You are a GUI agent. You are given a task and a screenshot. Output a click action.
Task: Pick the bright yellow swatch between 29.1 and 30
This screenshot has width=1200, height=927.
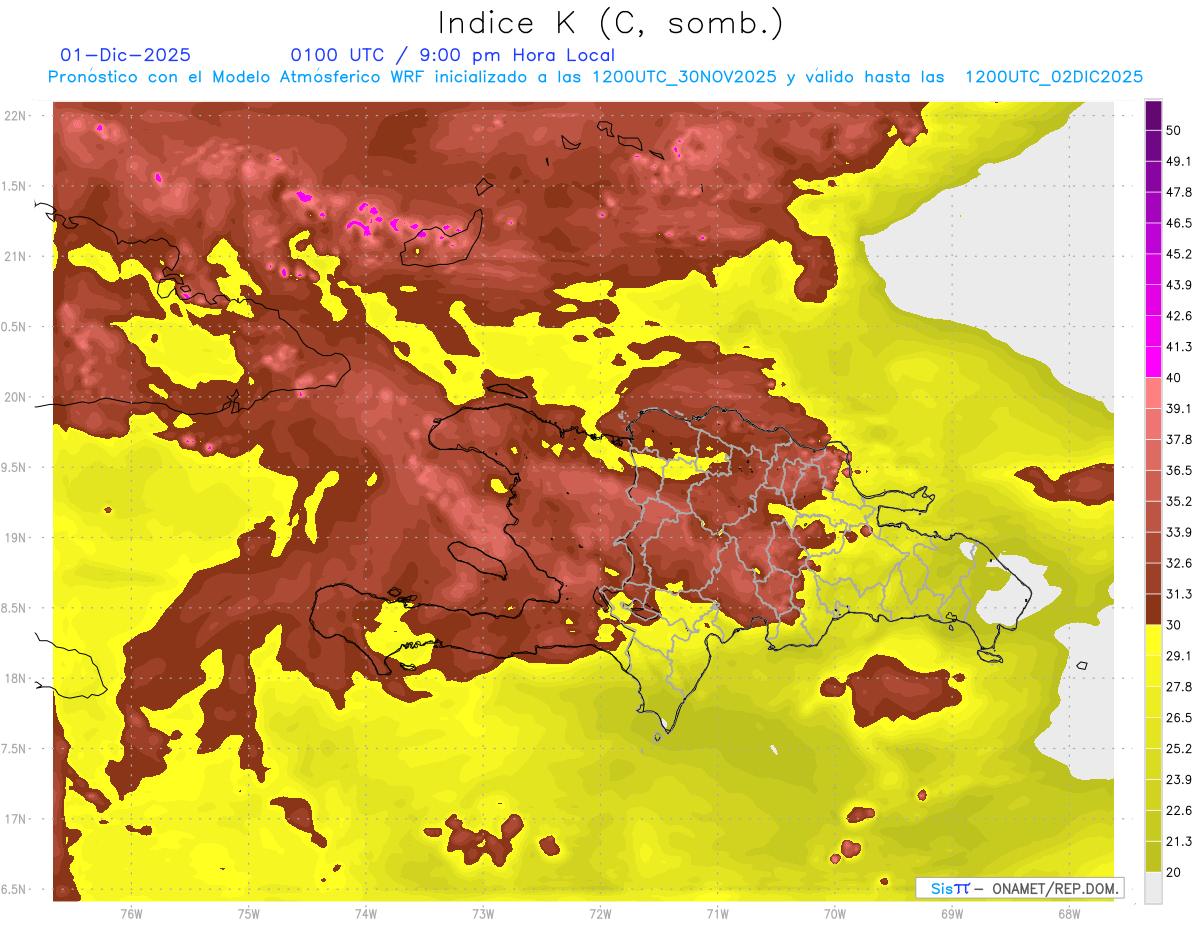pos(1153,640)
